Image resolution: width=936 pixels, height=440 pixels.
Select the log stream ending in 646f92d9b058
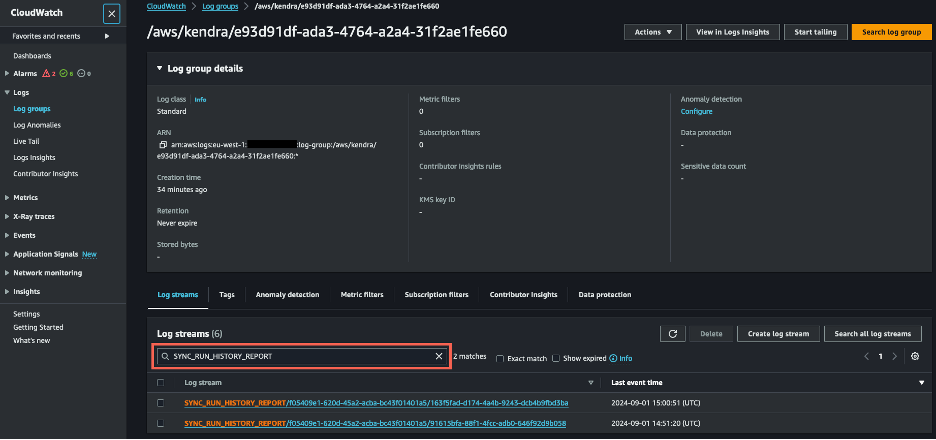click(160, 423)
